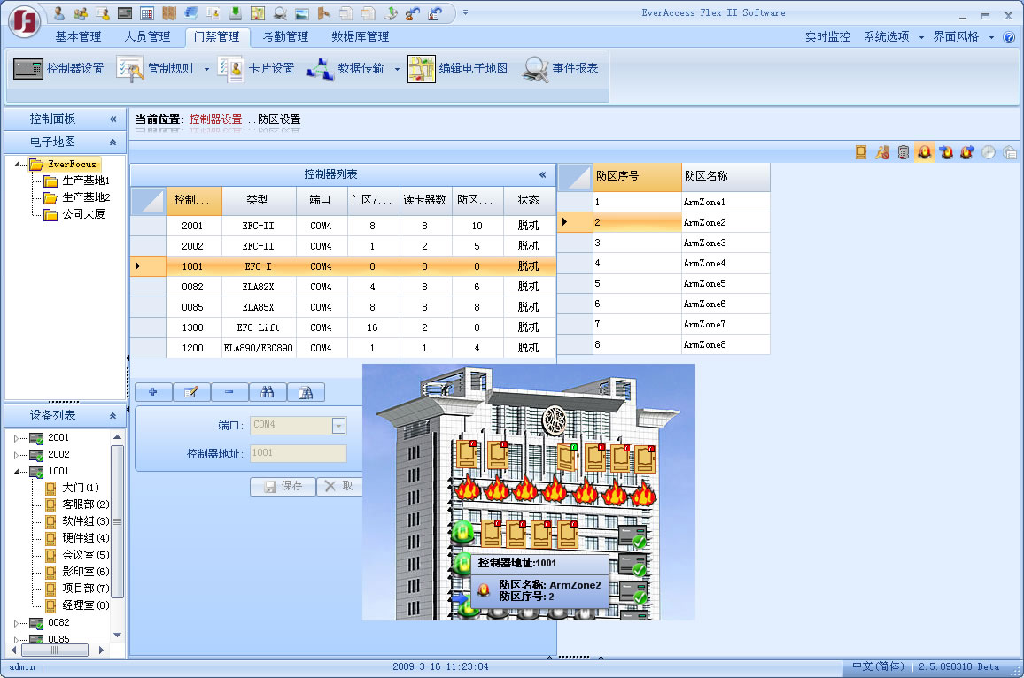1024x678 pixels.
Task: Collapse the 设备列表 device list panel
Action: pos(113,415)
